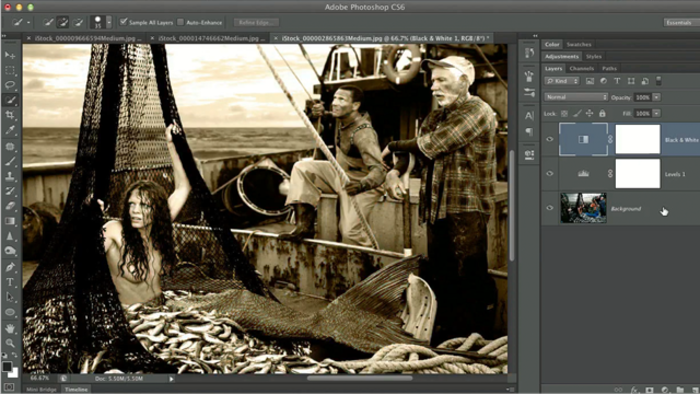
Task: Switch to the Channels tab
Action: [x=582, y=68]
